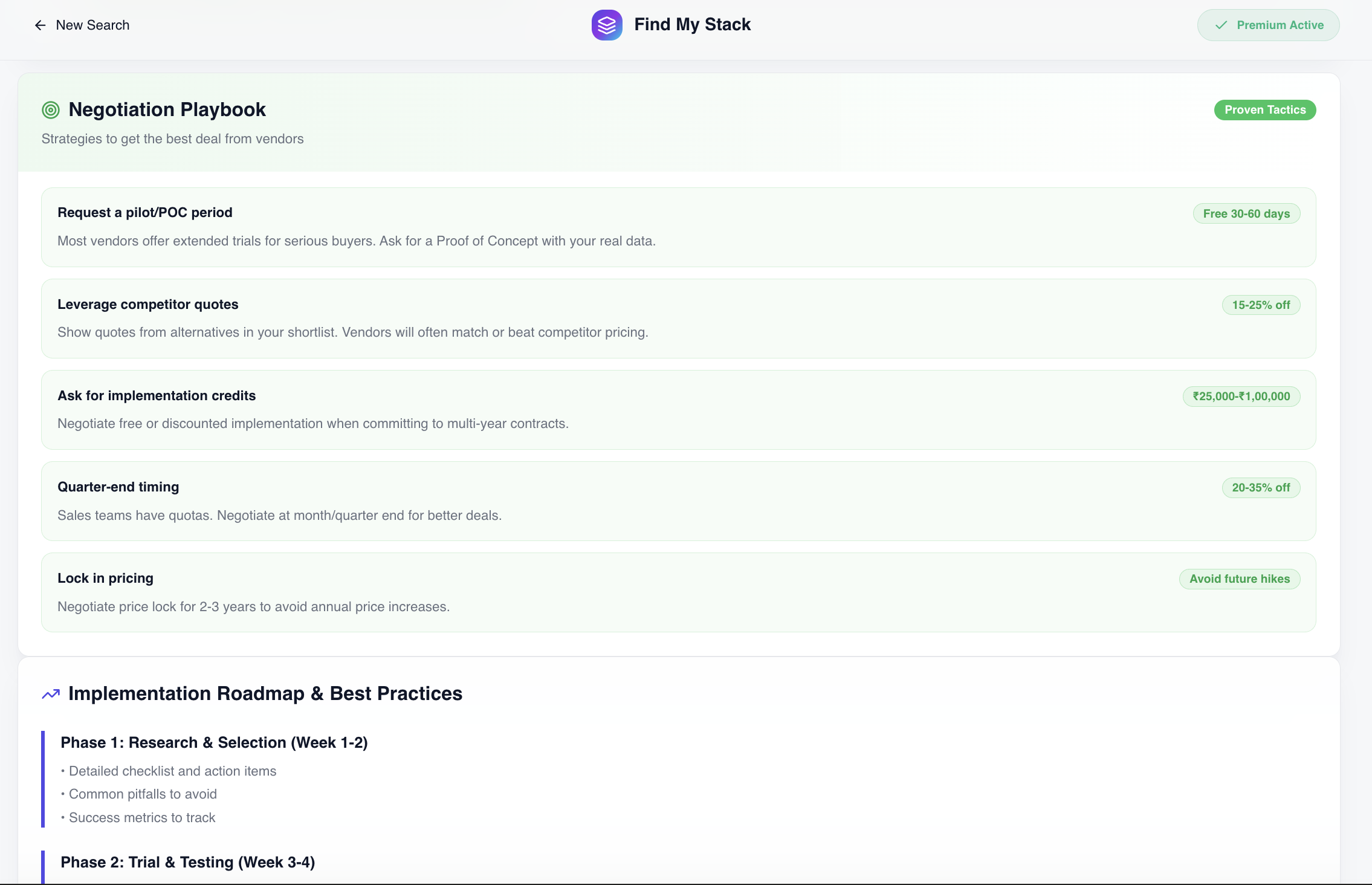This screenshot has height=885, width=1372.
Task: Click the Find My Stack purple stack logo
Action: (x=606, y=25)
